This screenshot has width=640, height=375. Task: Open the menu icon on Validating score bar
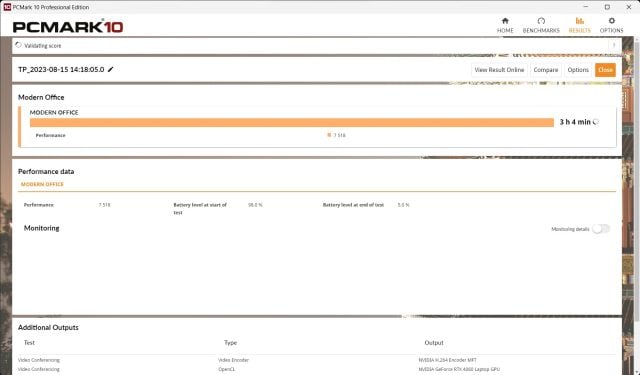pos(614,45)
